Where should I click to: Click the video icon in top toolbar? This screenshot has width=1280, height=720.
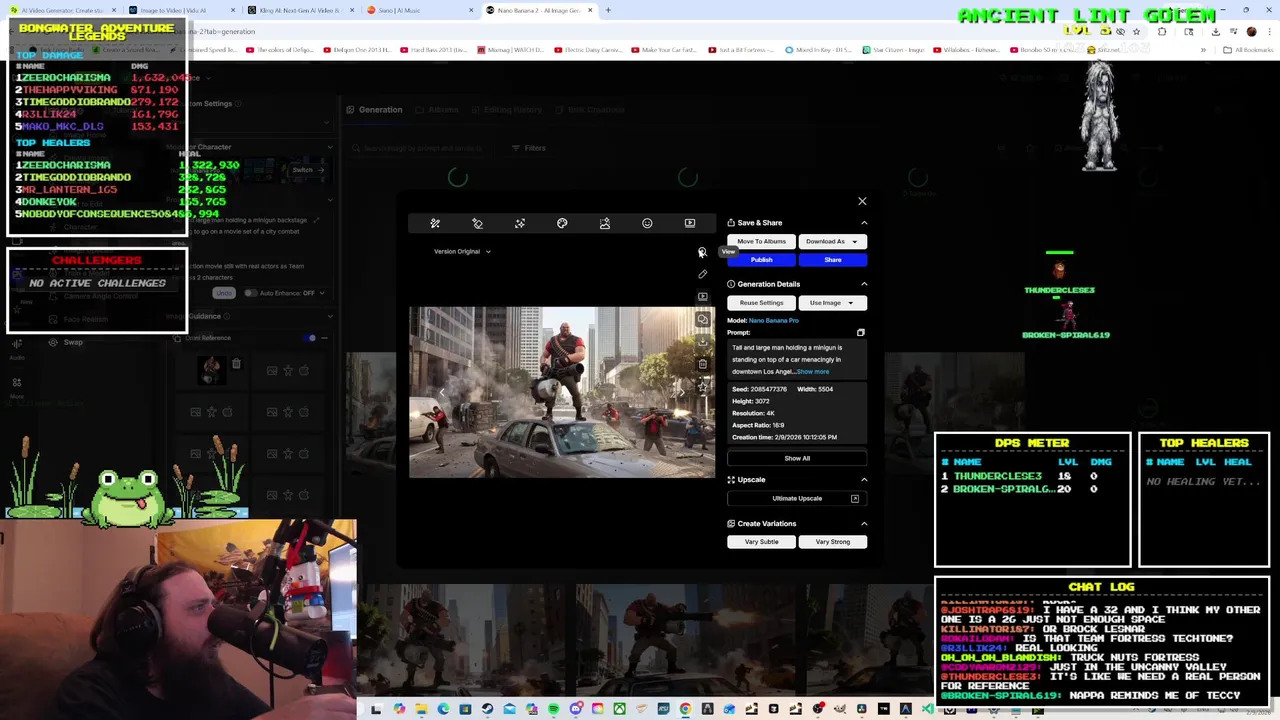(x=690, y=223)
